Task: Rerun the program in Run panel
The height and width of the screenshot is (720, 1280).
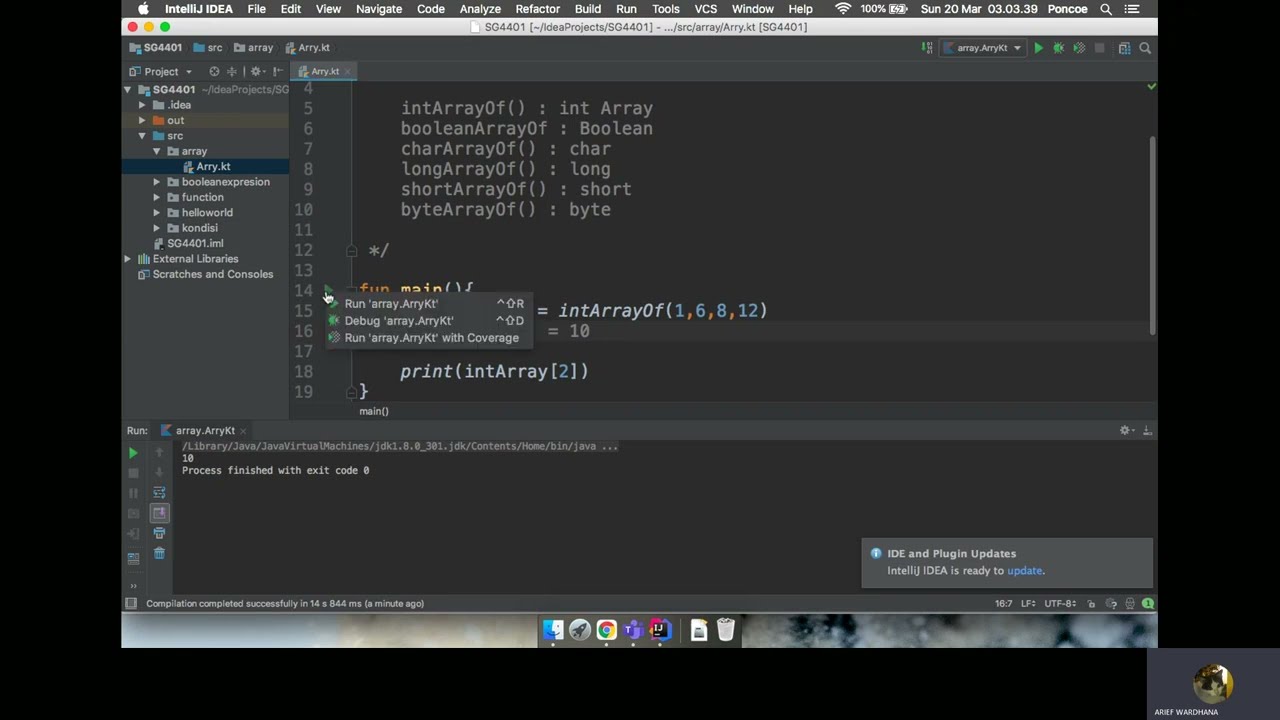Action: point(133,453)
